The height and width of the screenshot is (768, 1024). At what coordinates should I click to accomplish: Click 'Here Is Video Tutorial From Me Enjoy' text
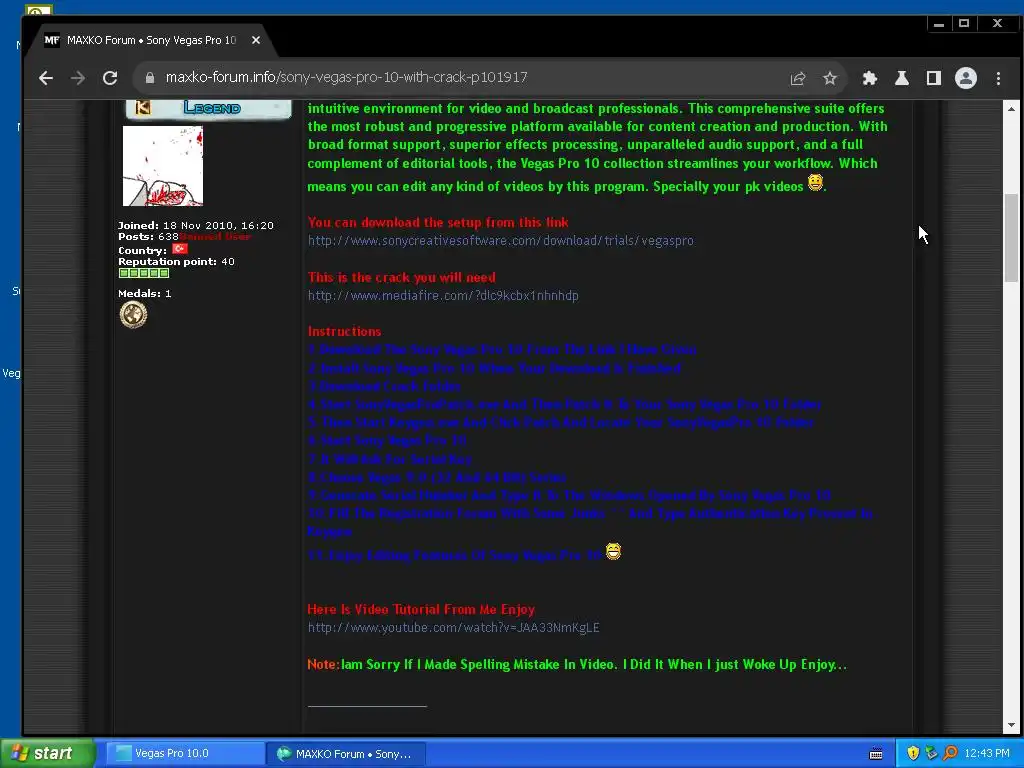click(421, 609)
